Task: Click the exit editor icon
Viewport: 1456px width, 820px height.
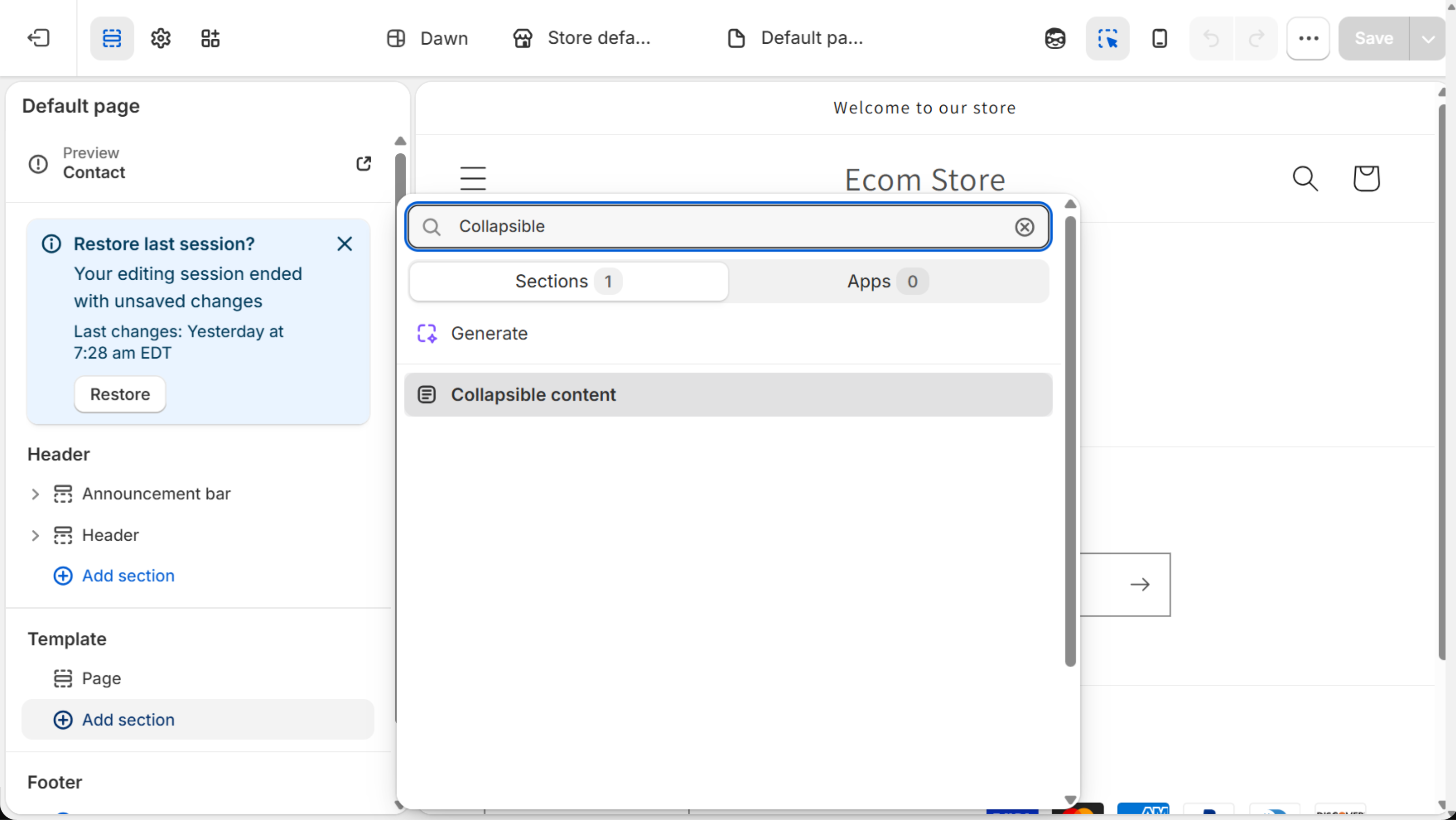Action: 38,38
